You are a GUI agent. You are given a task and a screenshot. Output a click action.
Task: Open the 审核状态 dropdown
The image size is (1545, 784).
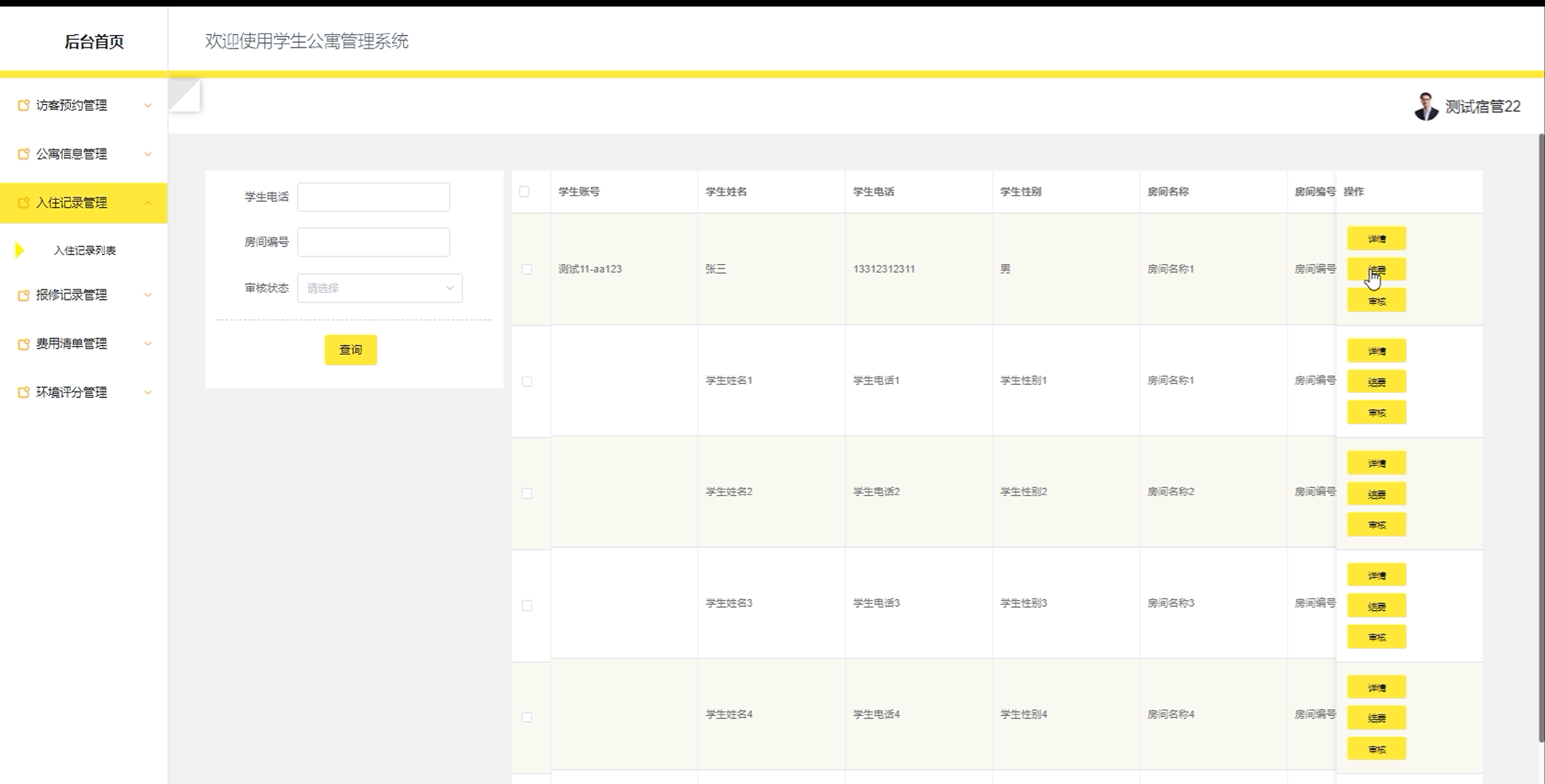click(379, 288)
